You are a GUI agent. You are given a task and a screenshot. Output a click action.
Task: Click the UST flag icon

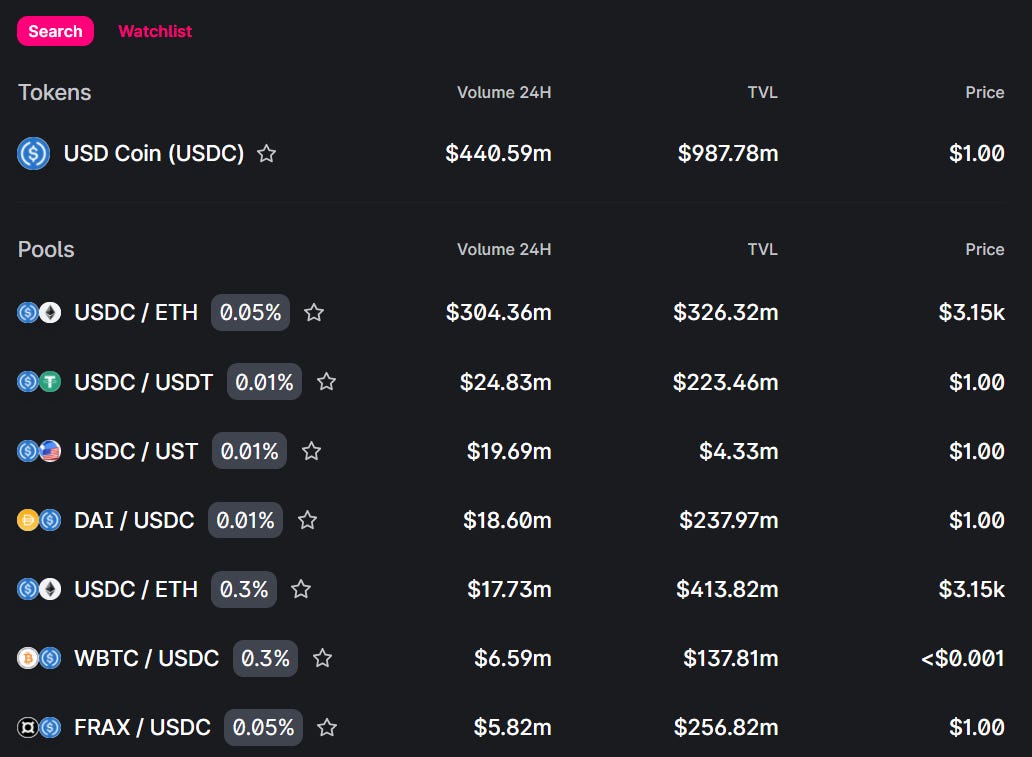pyautogui.click(x=48, y=451)
